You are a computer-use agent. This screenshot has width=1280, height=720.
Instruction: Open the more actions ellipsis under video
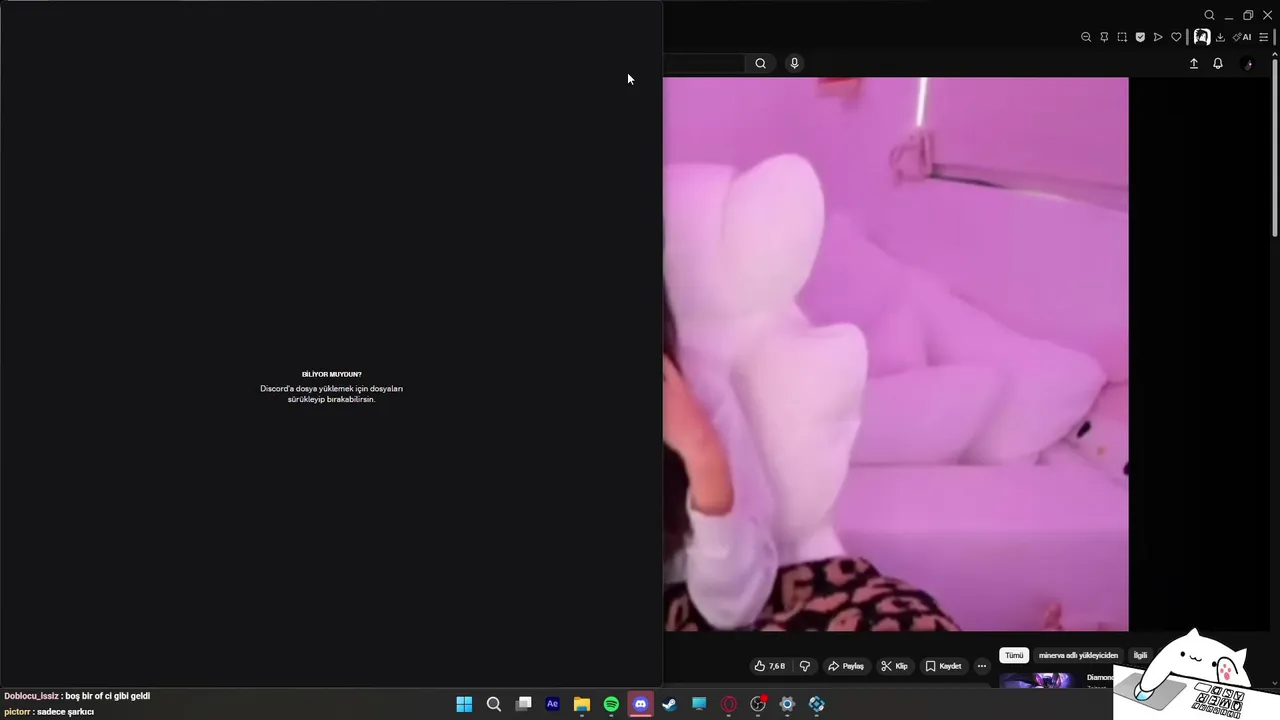click(982, 666)
